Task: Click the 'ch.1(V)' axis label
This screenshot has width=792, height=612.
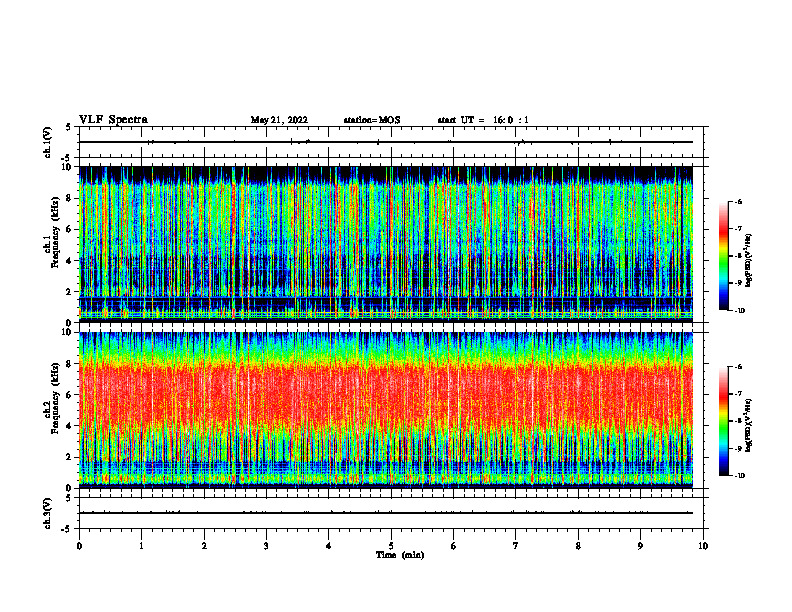Action: [x=48, y=142]
